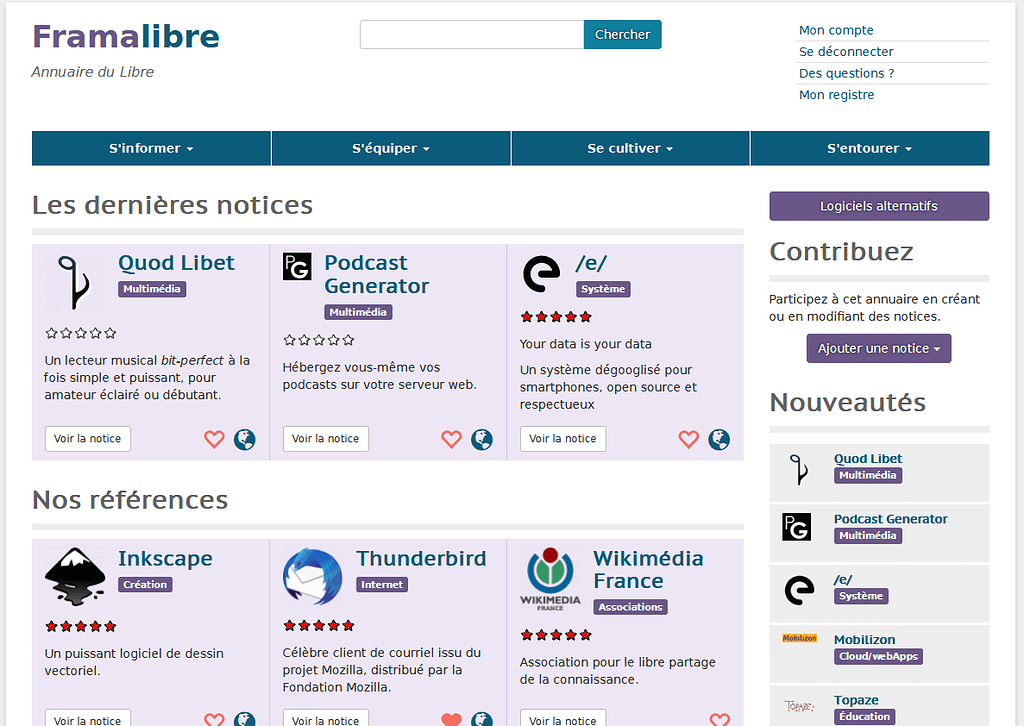1024x726 pixels.
Task: Click the globe icon on /e/ card
Action: (x=719, y=439)
